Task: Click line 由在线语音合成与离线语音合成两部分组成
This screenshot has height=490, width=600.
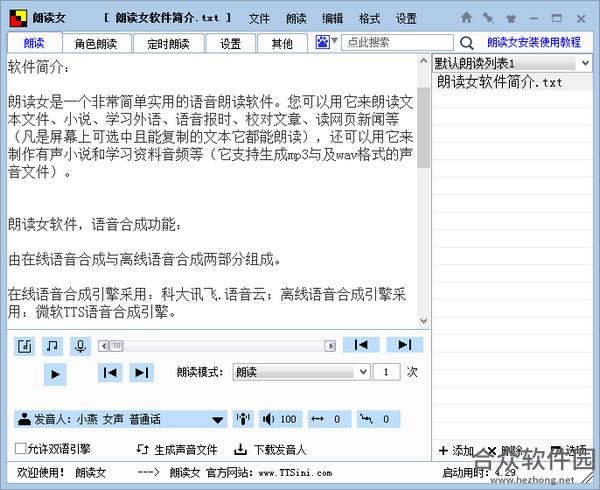Action: [x=145, y=259]
